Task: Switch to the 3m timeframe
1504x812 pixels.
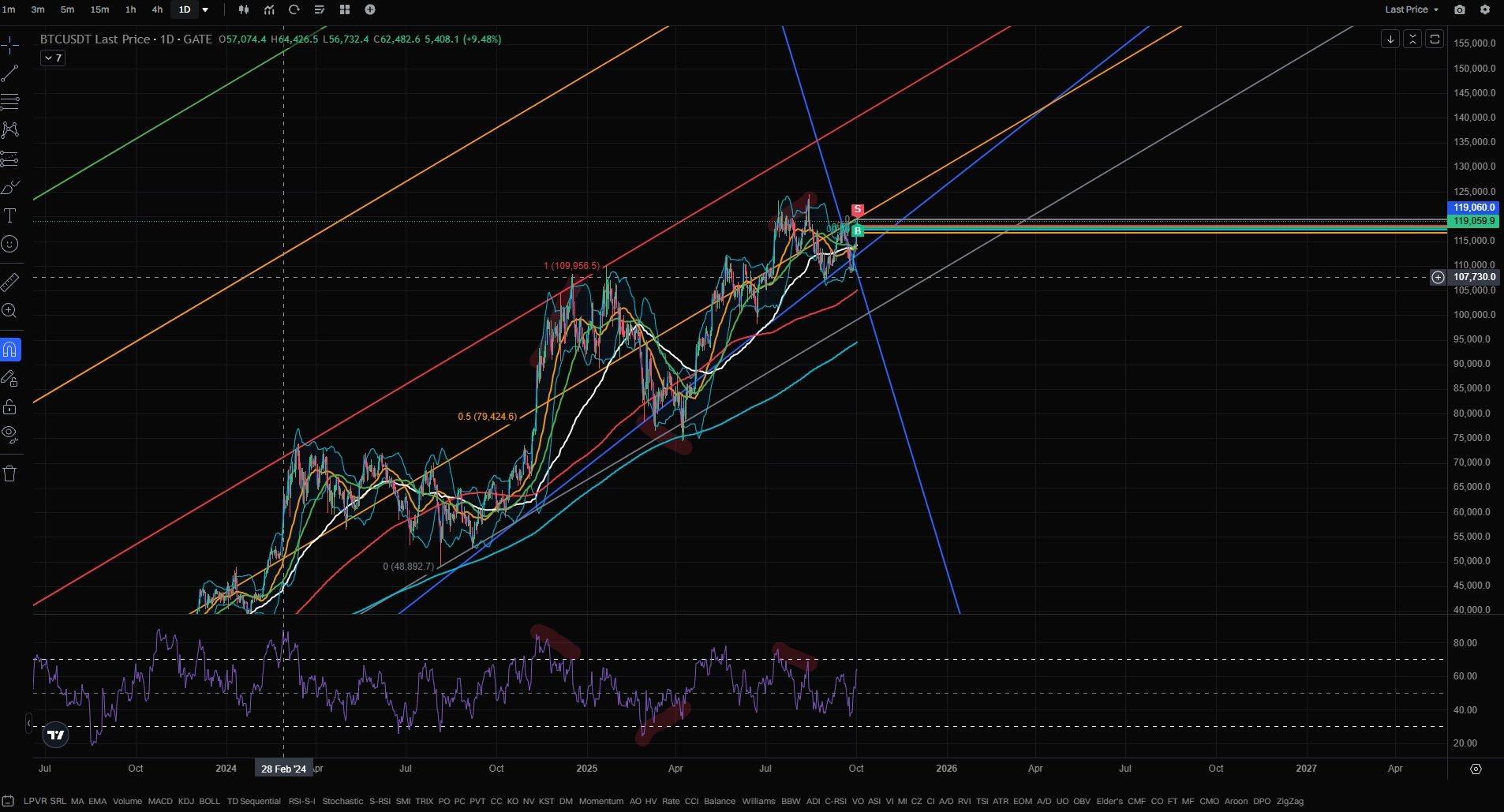Action: (38, 9)
